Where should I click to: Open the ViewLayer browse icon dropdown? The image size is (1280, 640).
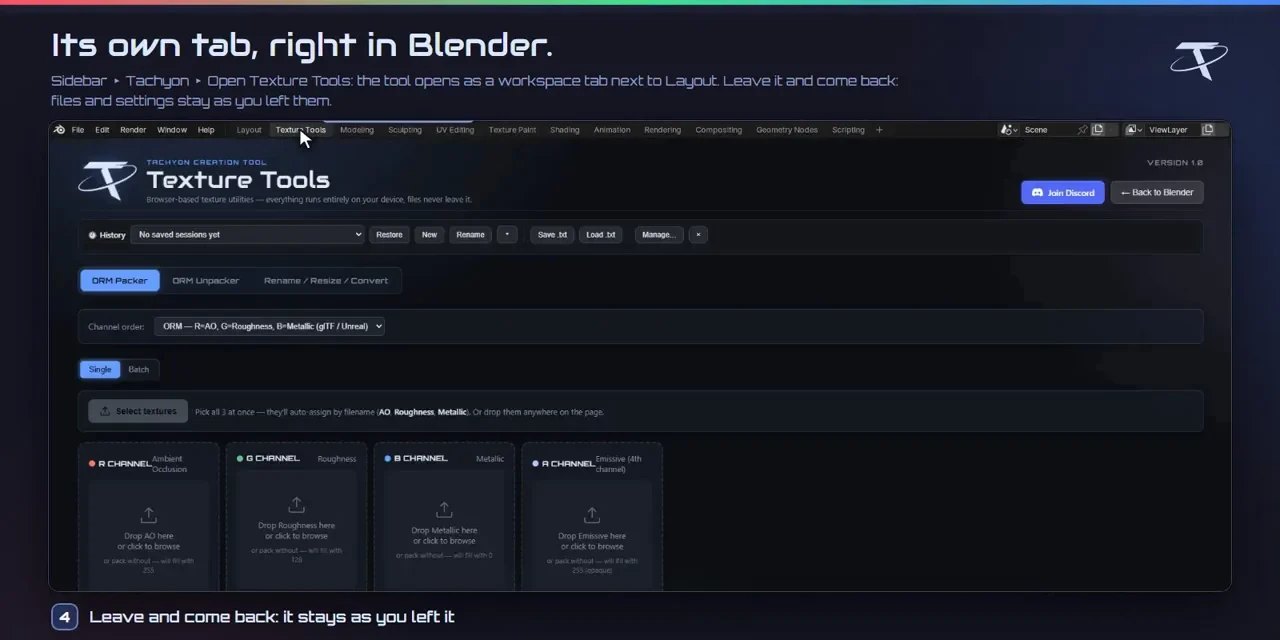(x=1135, y=130)
